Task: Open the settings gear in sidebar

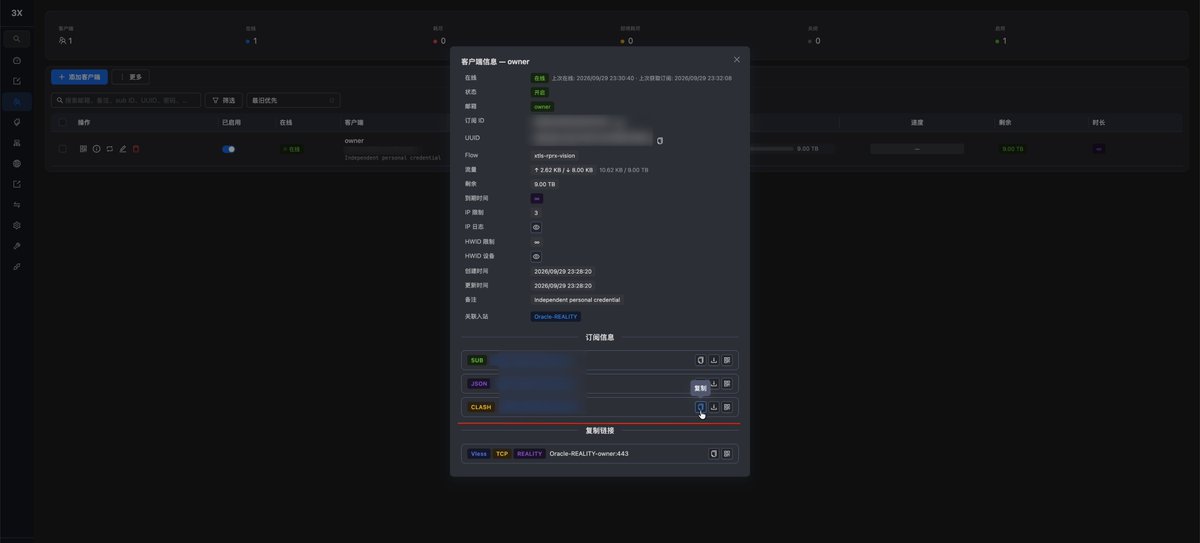Action: tap(16, 225)
